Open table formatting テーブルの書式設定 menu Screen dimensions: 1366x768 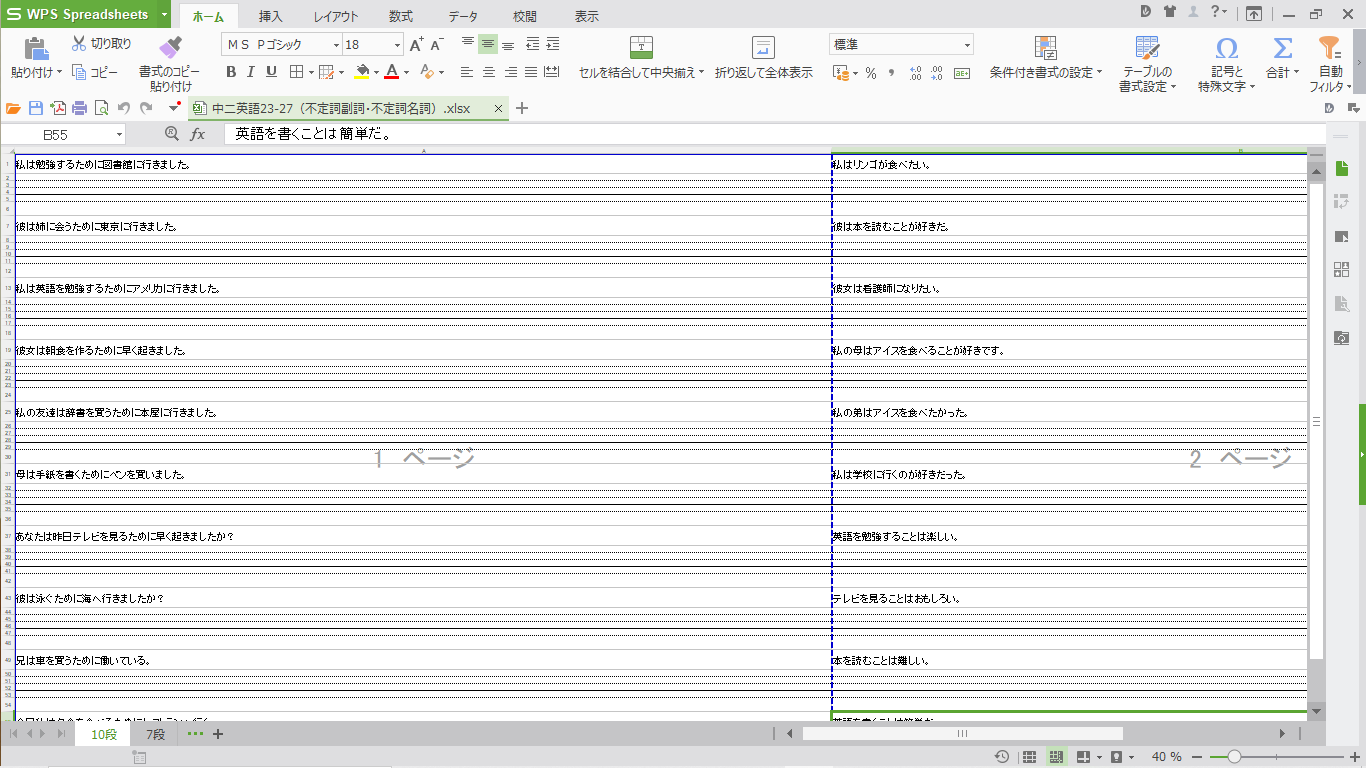point(1146,64)
